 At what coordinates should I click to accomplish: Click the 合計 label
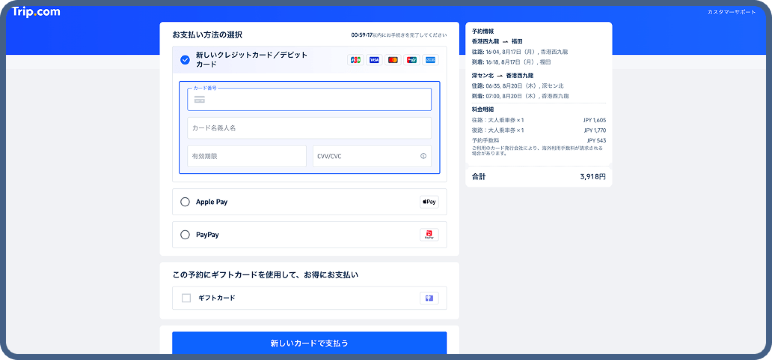click(479, 176)
